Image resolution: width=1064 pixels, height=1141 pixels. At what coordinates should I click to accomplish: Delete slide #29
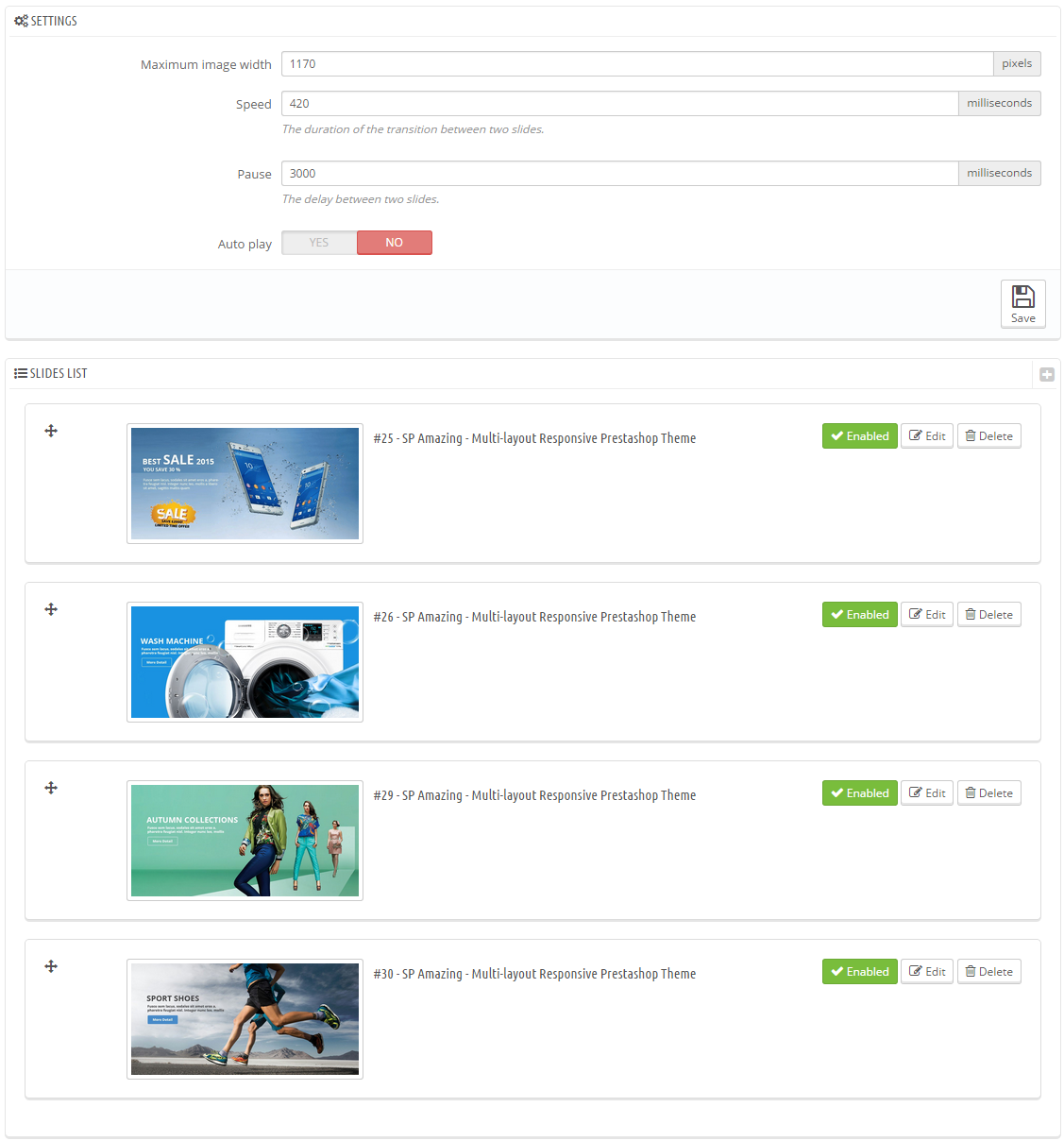click(989, 793)
